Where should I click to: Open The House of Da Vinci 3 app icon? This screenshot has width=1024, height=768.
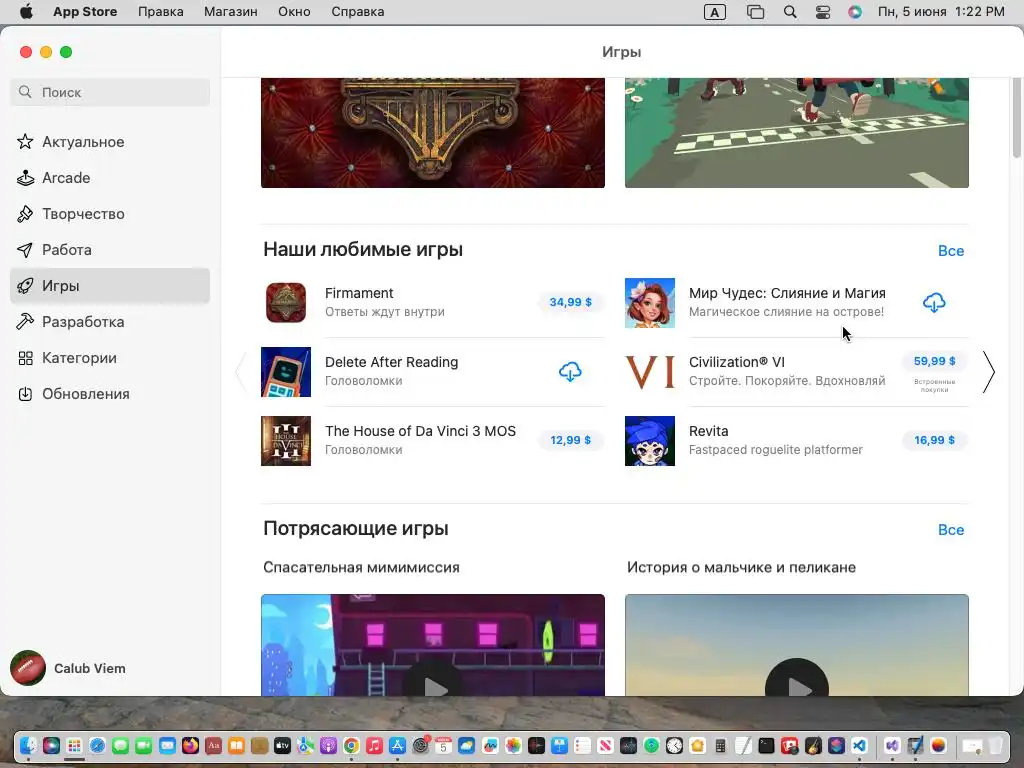pos(286,441)
